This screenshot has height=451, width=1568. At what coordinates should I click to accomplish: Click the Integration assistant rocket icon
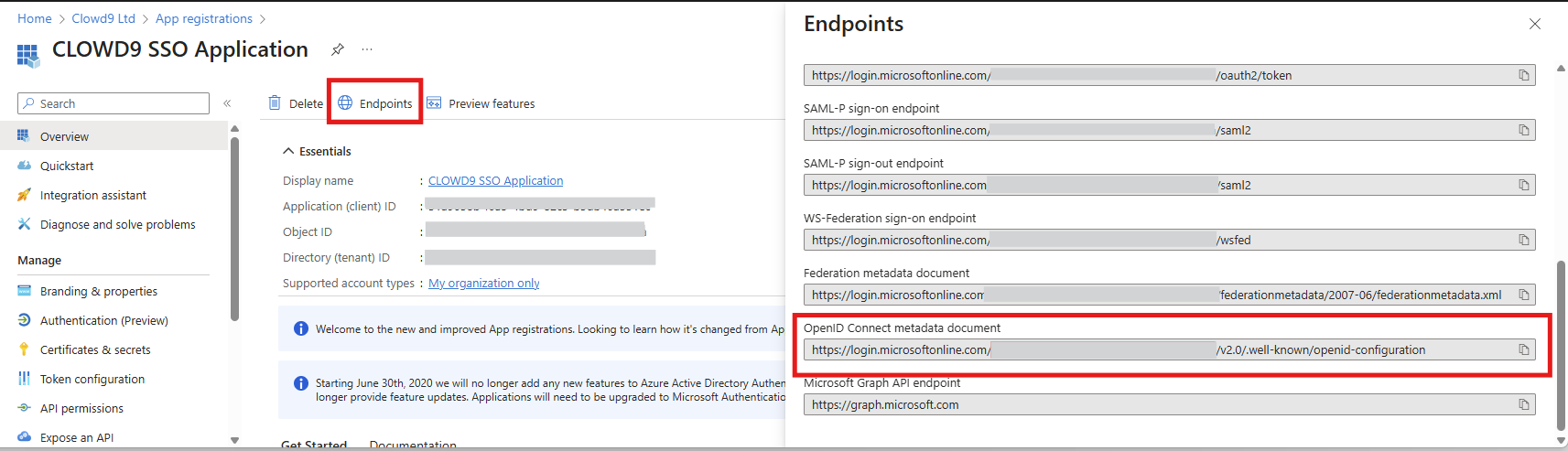pos(24,195)
